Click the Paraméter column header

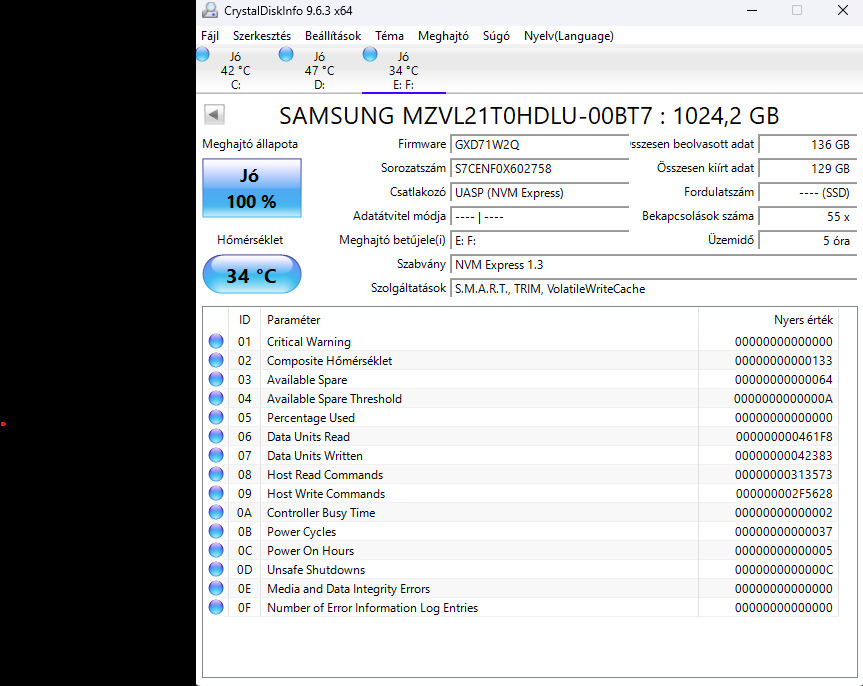coord(479,320)
